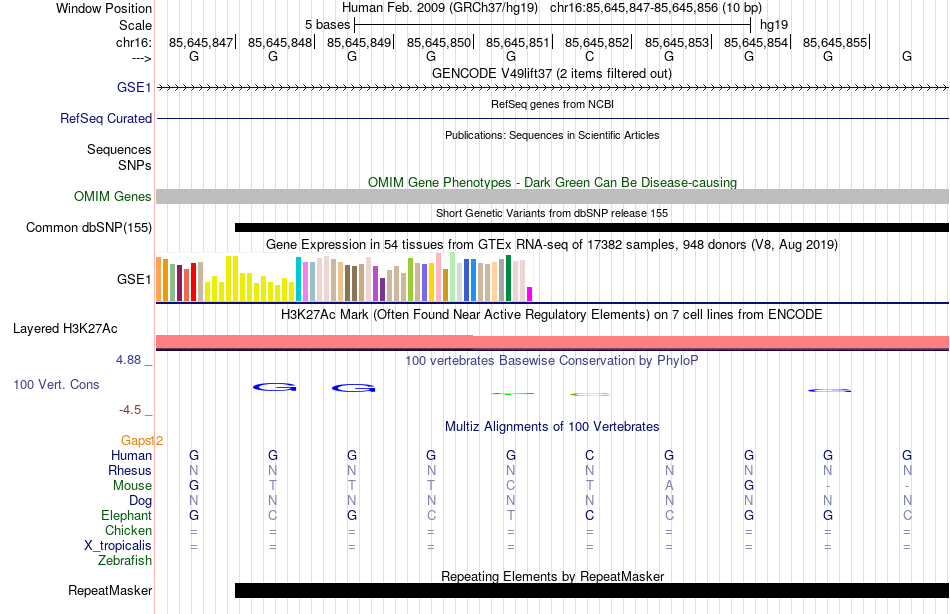Click Multiz Alignments of 100 Vertebrates title
This screenshot has width=950, height=614.
tap(552, 427)
